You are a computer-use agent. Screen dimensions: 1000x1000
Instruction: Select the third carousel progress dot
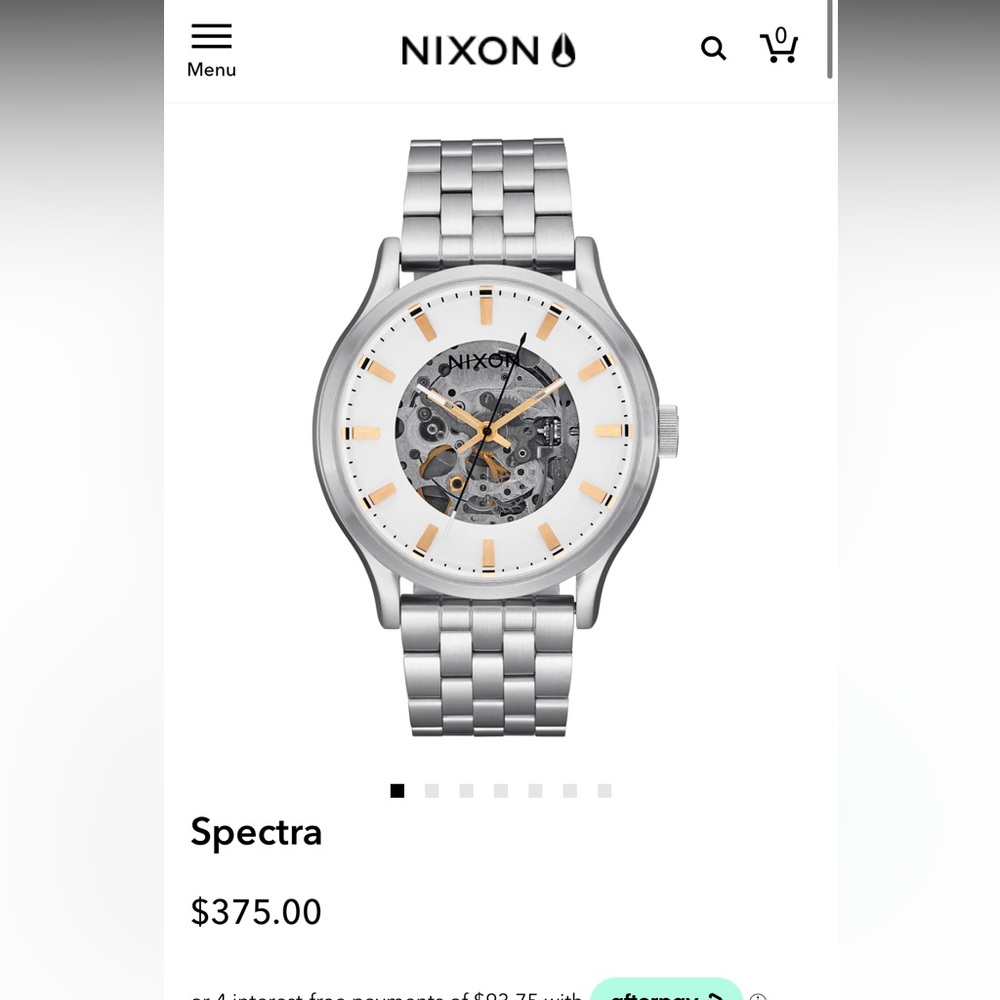(466, 790)
